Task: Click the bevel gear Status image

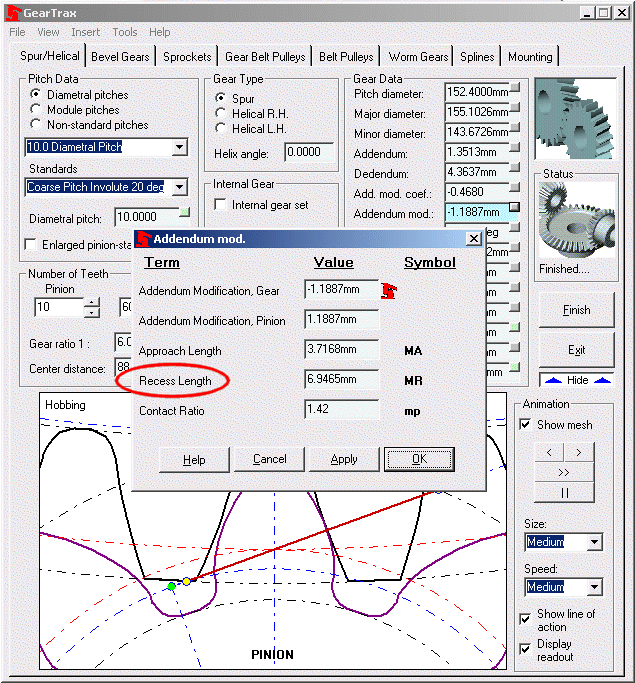Action: [x=577, y=220]
